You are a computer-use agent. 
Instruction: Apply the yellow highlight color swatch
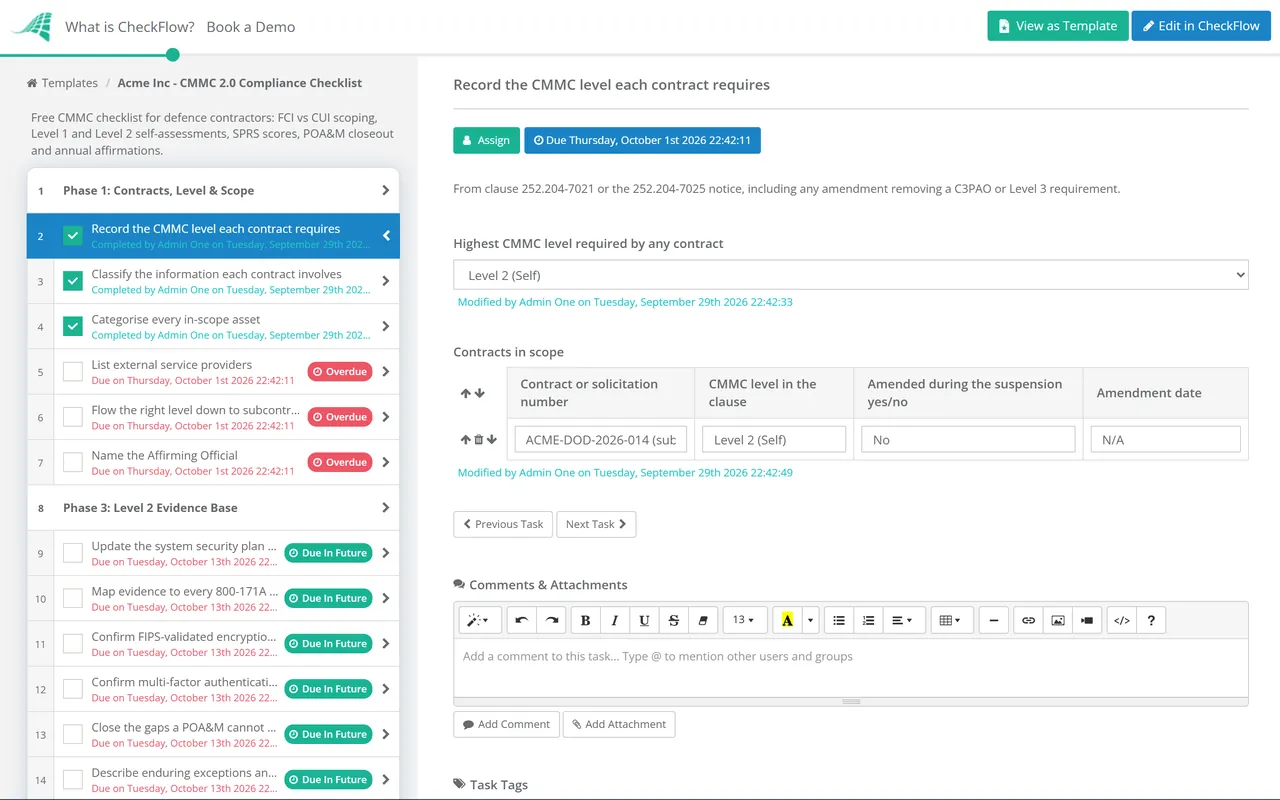787,620
